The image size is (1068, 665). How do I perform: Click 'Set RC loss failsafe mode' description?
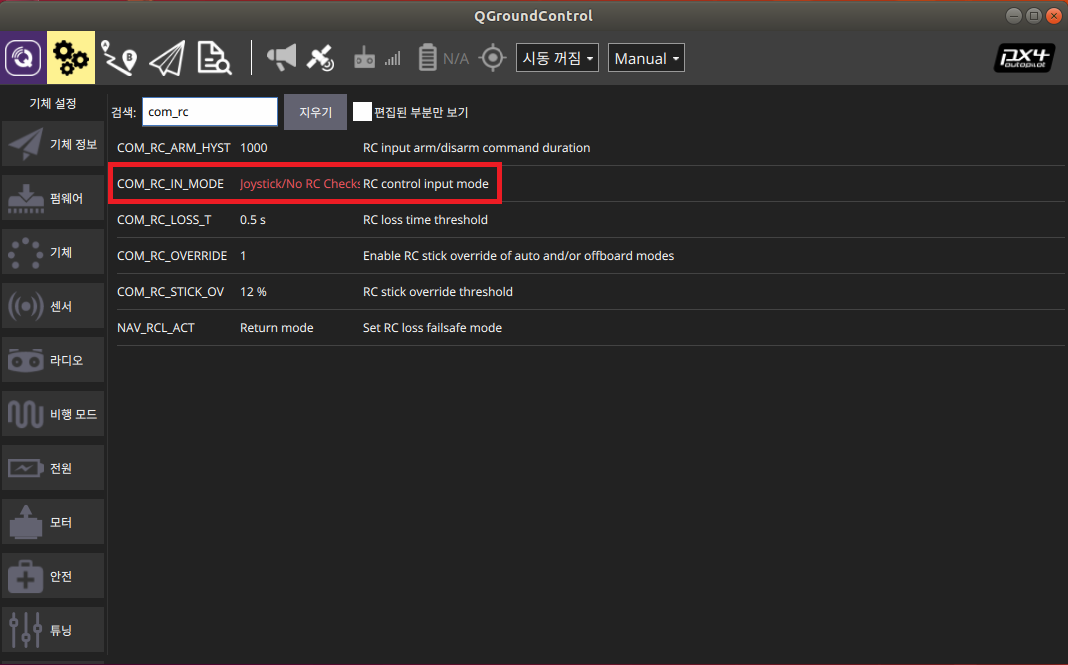tap(433, 328)
